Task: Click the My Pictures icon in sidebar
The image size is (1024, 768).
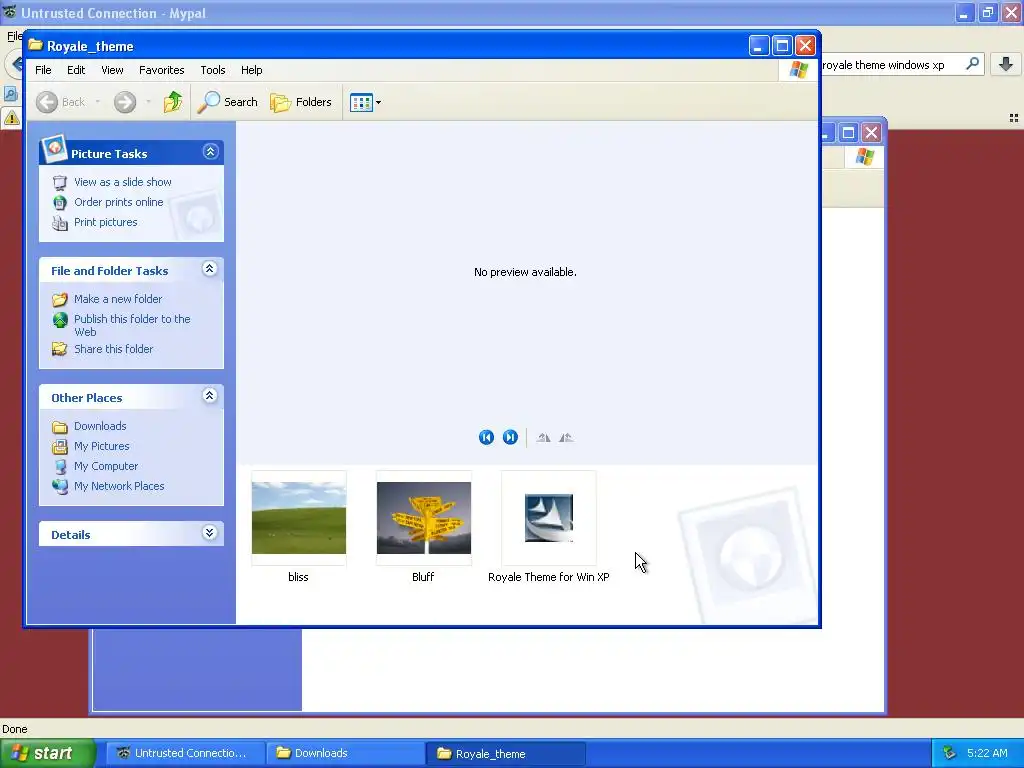Action: click(59, 447)
